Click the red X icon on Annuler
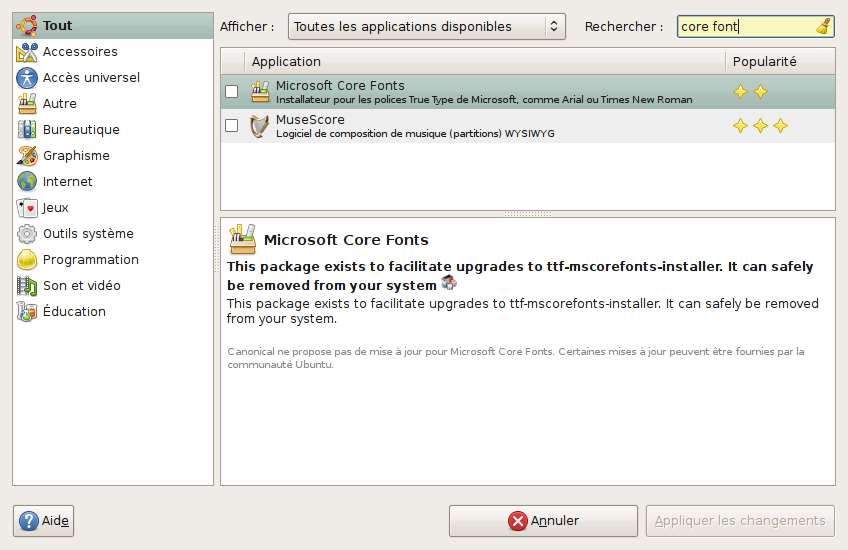Screen dimensions: 848x550 click(x=518, y=521)
